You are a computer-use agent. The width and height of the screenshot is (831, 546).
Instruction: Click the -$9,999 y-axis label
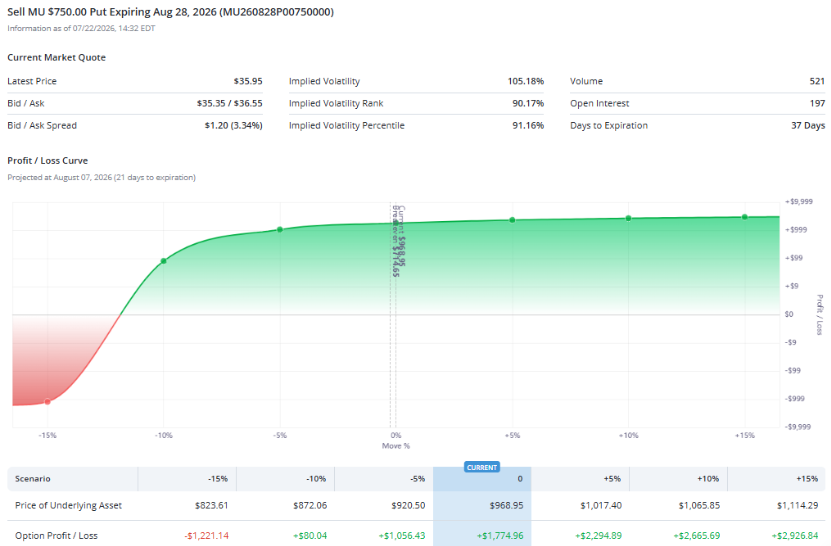(x=798, y=427)
